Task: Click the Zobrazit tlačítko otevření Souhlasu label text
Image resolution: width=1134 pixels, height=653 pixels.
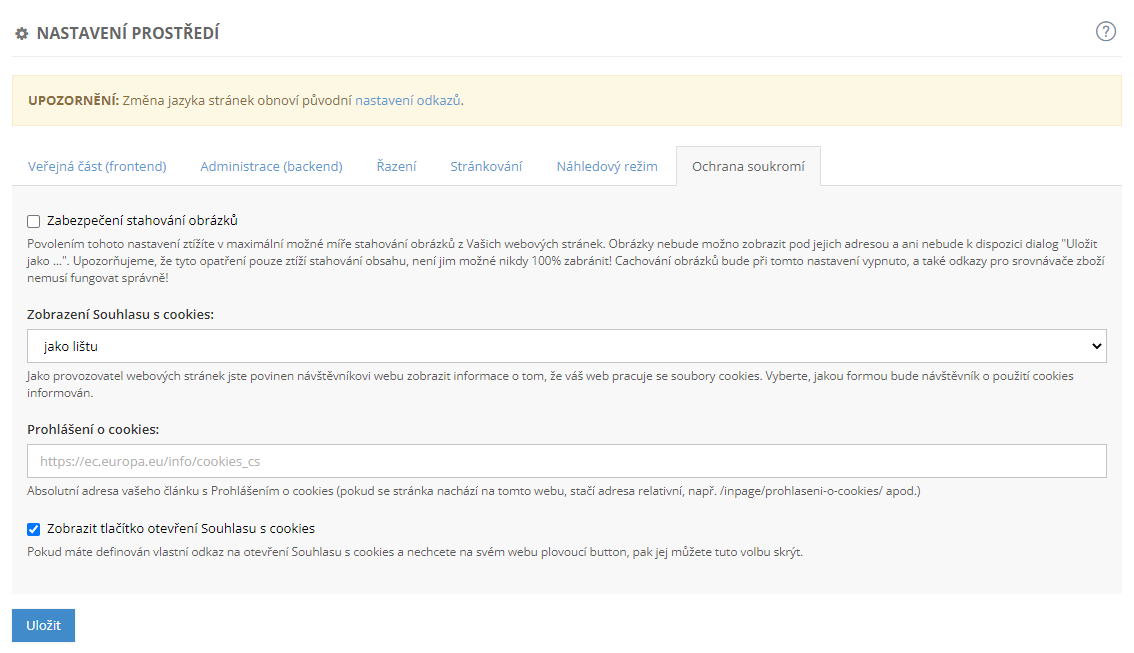Action: (181, 529)
